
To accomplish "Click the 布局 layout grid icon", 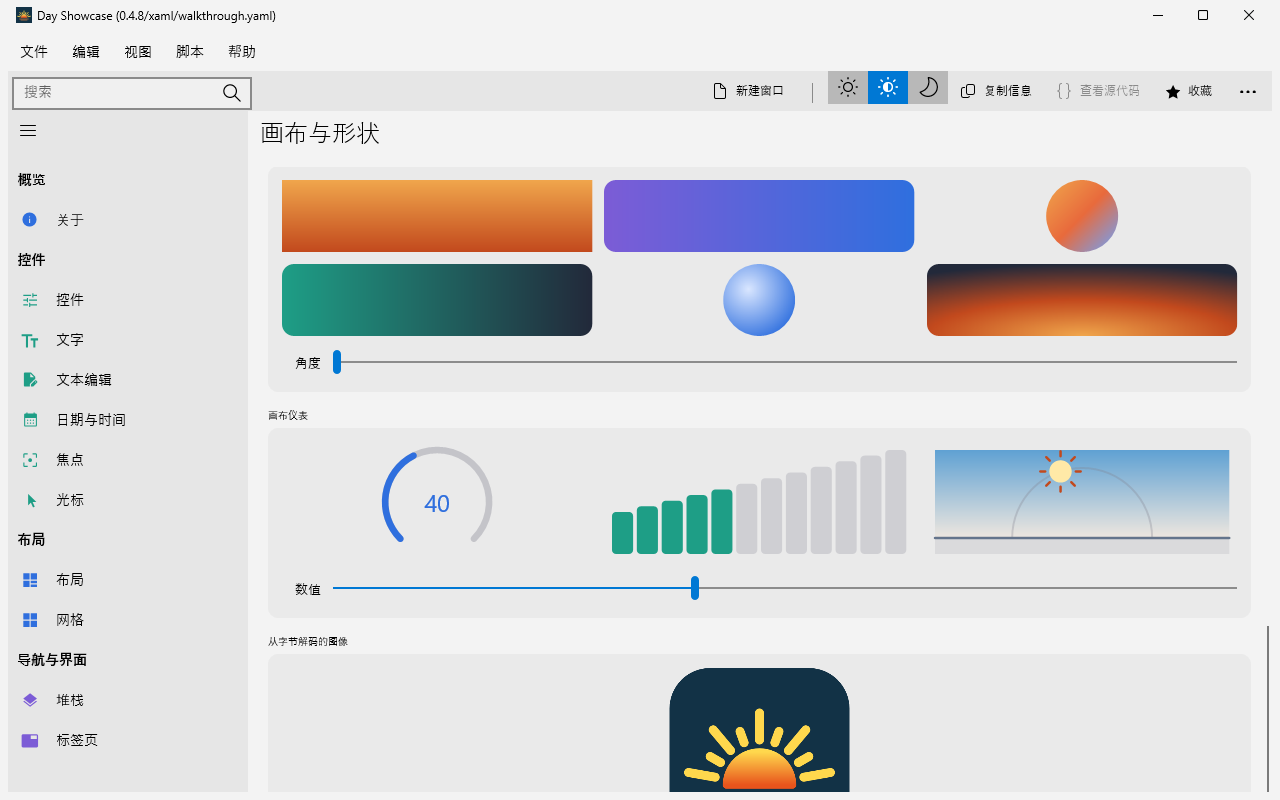I will pyautogui.click(x=30, y=580).
